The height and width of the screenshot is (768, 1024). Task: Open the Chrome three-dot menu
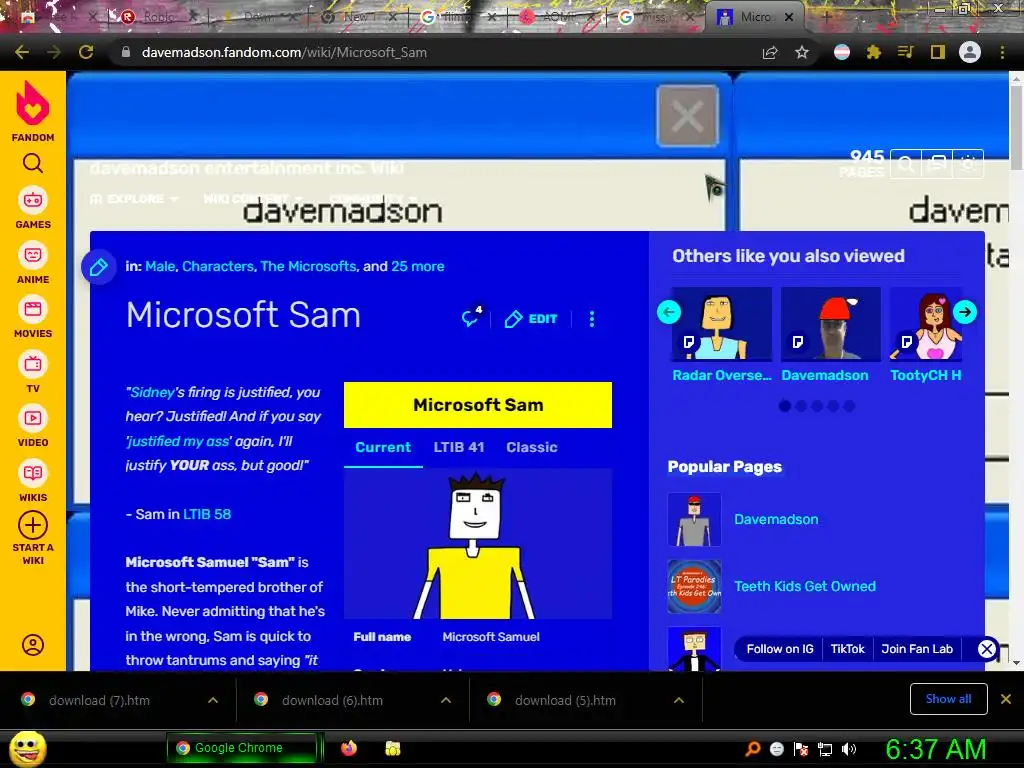click(1002, 52)
